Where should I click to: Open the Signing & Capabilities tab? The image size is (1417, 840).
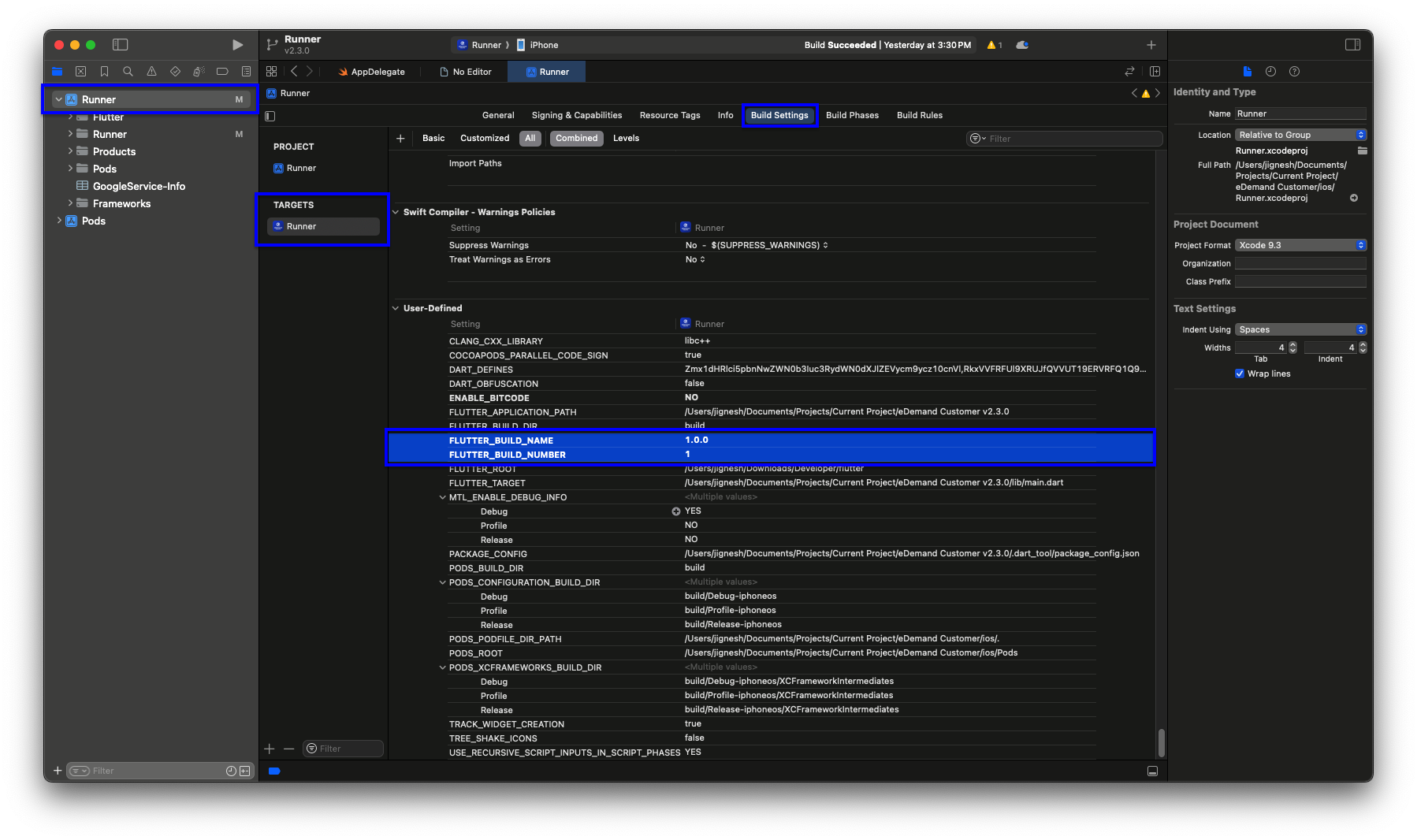576,115
